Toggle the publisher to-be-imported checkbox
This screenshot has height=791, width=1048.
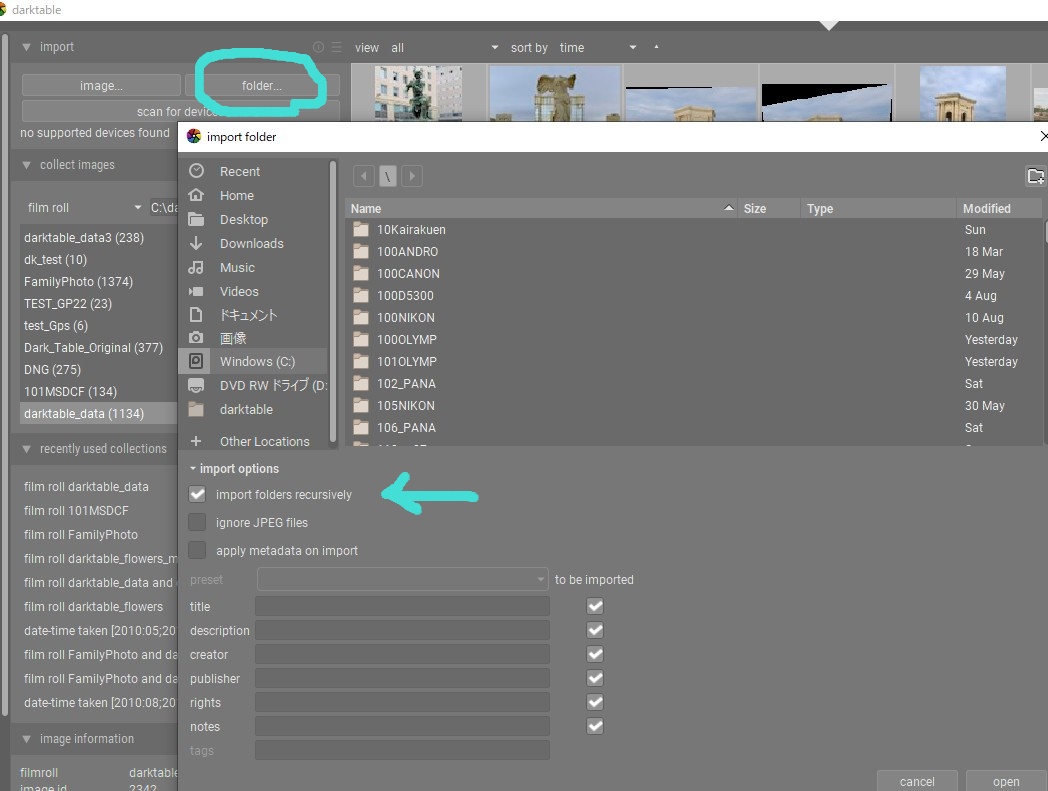click(x=595, y=679)
